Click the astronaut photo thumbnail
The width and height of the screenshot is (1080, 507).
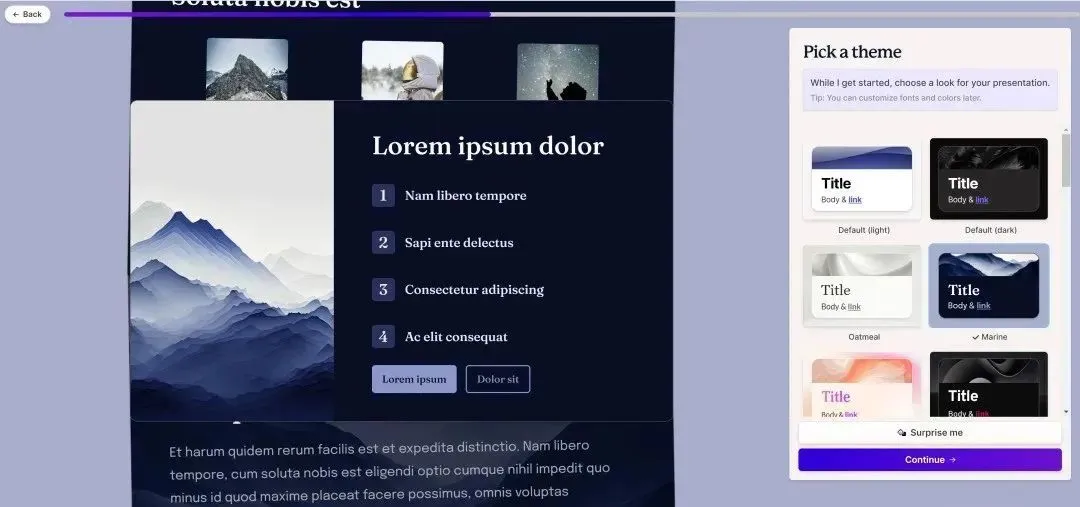(x=403, y=70)
